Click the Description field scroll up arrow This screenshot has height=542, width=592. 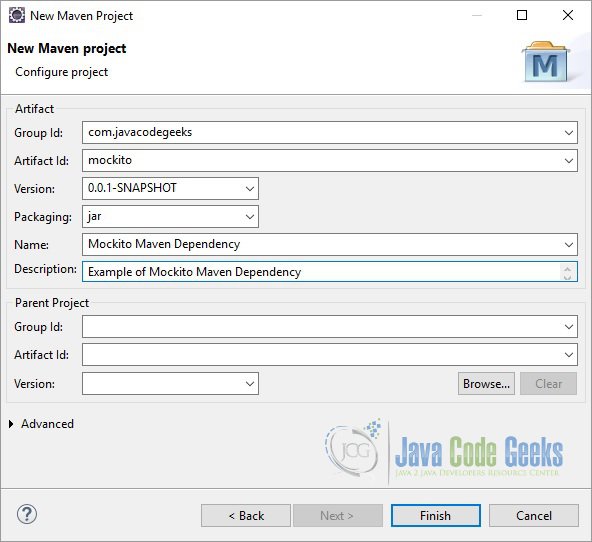tap(567, 268)
